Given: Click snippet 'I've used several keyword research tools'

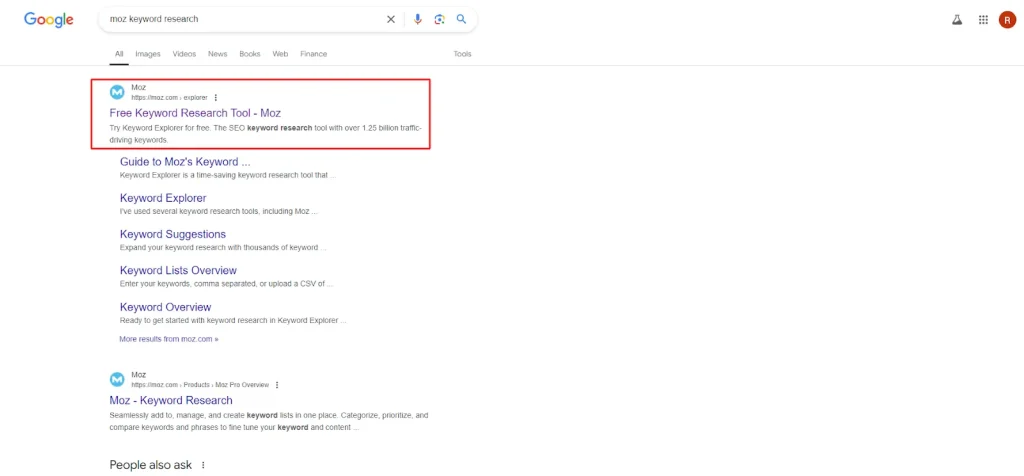Looking at the screenshot, I should (219, 212).
